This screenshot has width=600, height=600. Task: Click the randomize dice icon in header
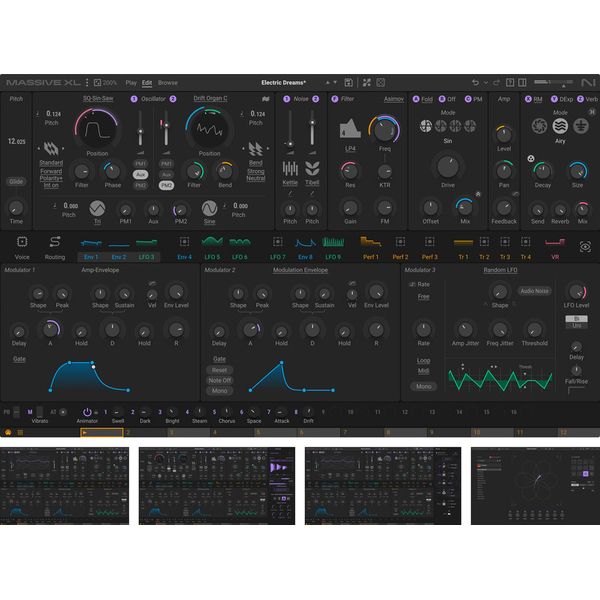[380, 83]
